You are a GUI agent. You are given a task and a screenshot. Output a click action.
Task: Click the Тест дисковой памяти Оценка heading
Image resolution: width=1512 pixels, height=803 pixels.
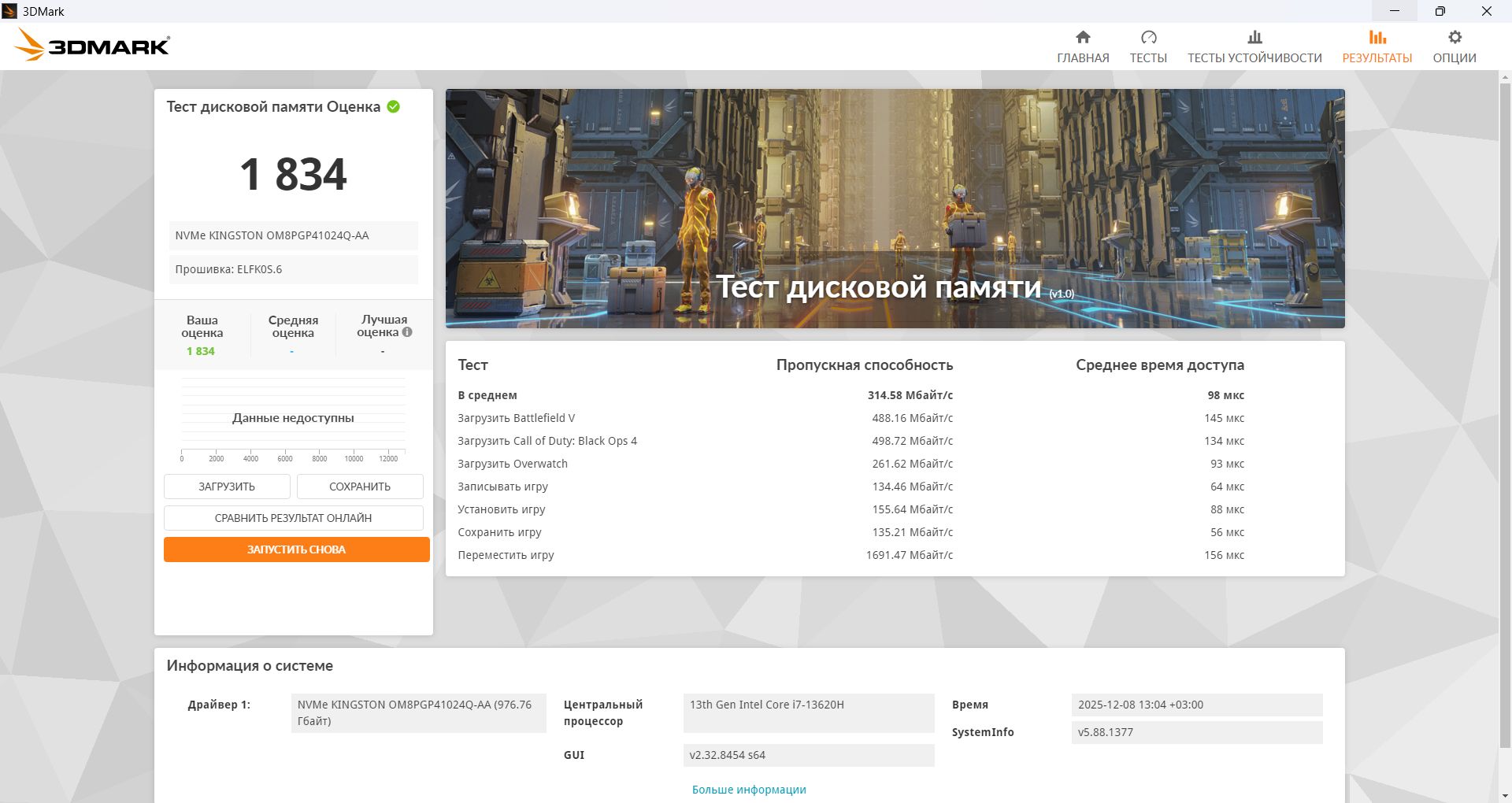(x=273, y=107)
